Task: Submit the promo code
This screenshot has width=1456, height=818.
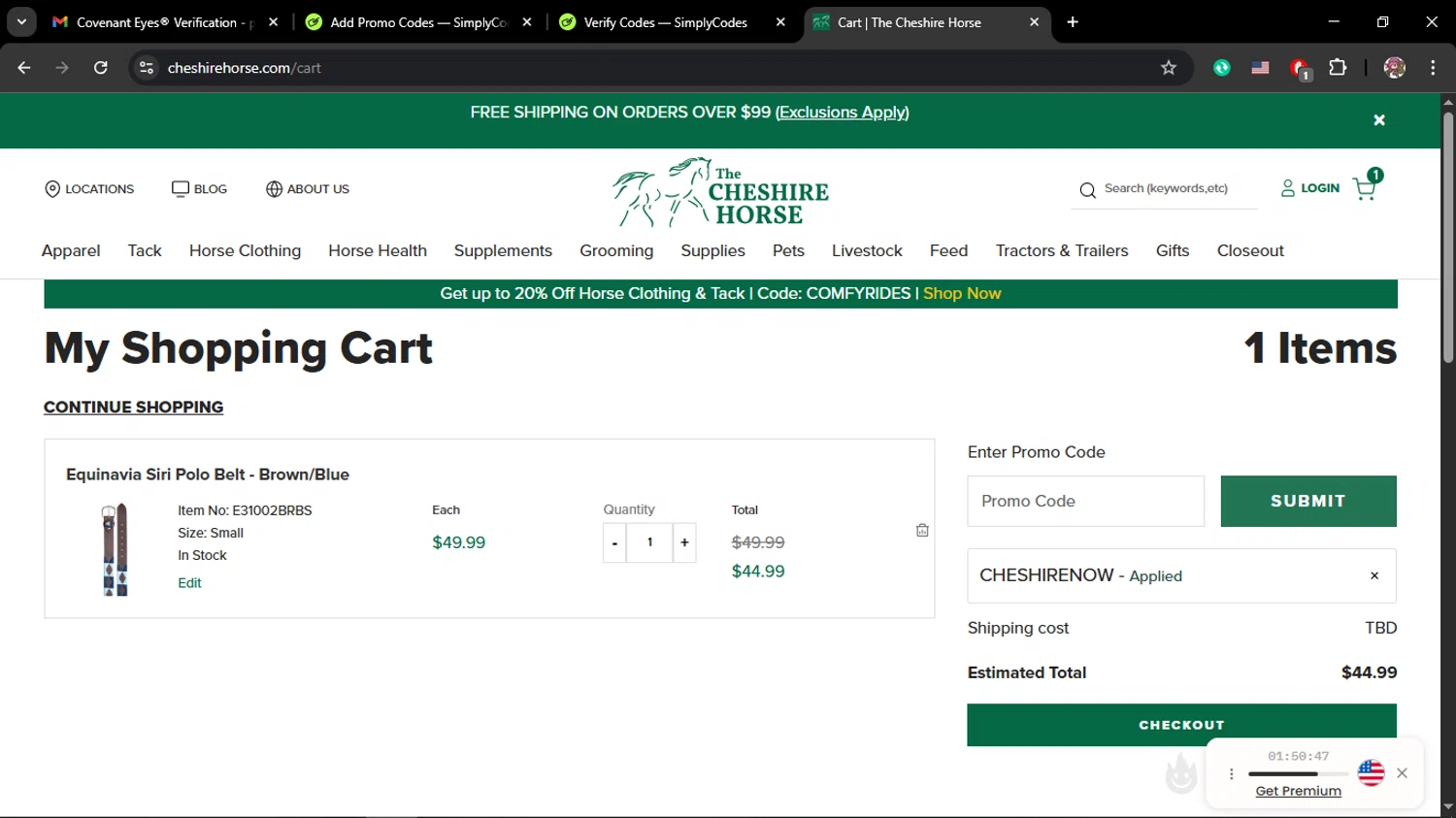Action: pyautogui.click(x=1308, y=501)
